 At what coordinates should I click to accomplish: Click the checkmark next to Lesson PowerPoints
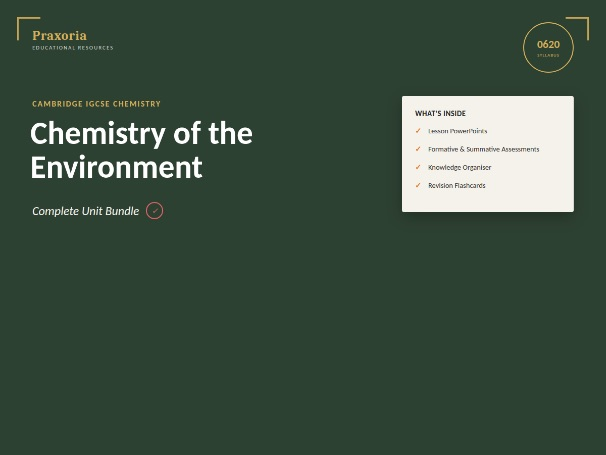click(418, 131)
